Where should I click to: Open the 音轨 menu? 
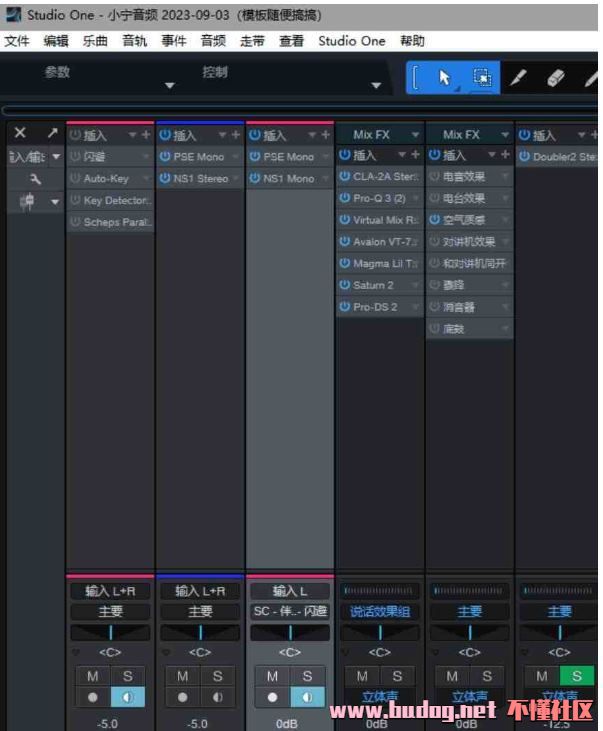[x=134, y=41]
